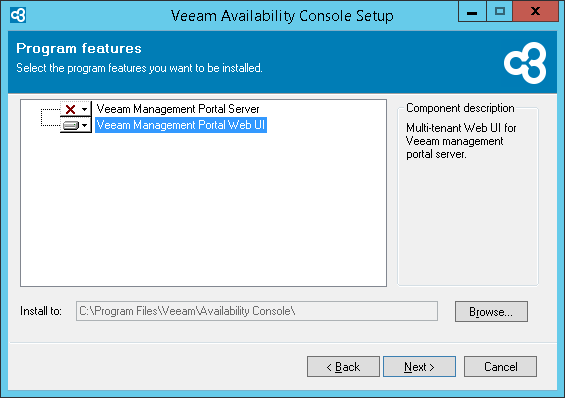This screenshot has width=565, height=398.
Task: Click the red X icon for Portal Server
Action: [x=70, y=109]
